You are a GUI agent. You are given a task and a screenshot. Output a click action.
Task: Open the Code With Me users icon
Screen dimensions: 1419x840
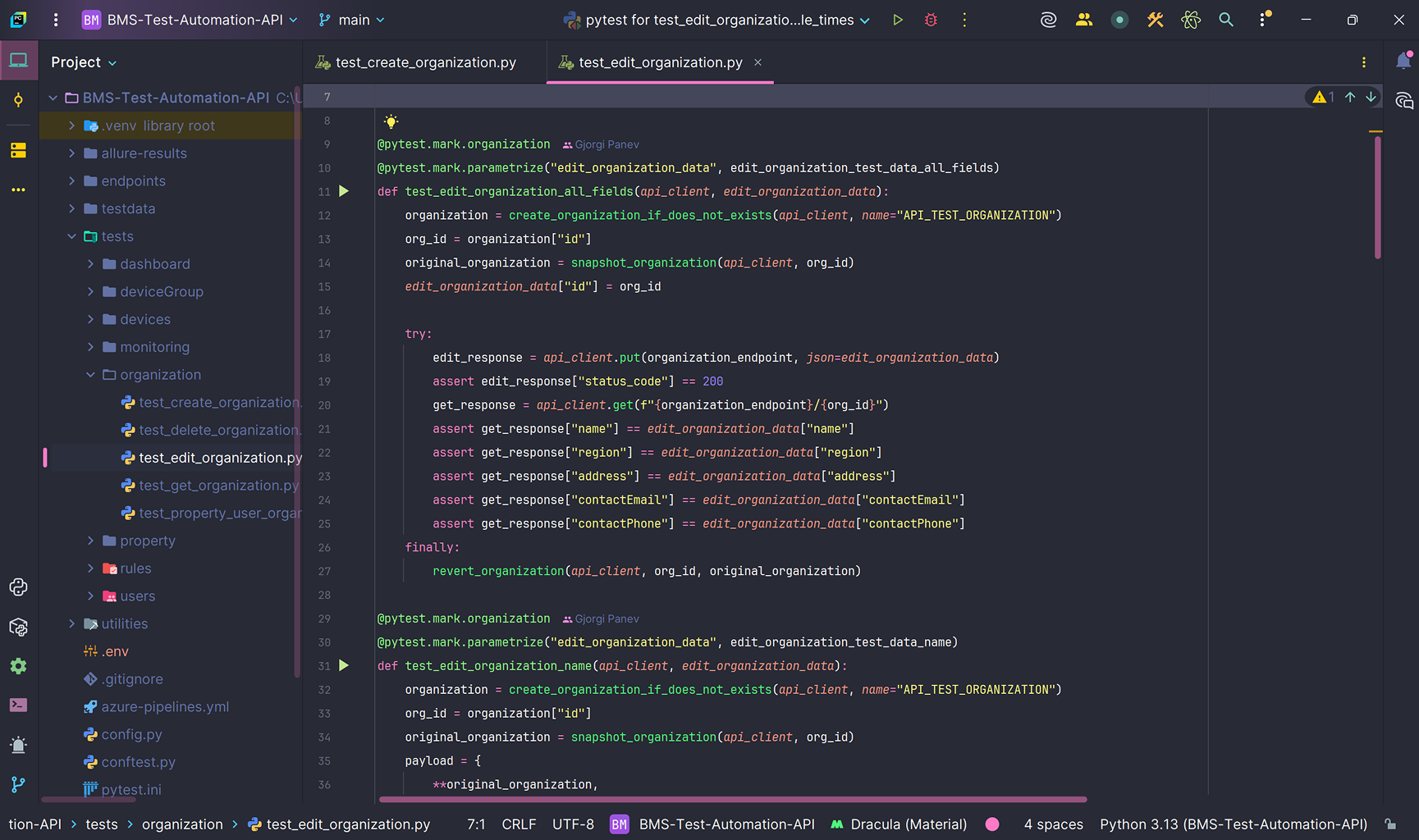tap(1084, 19)
